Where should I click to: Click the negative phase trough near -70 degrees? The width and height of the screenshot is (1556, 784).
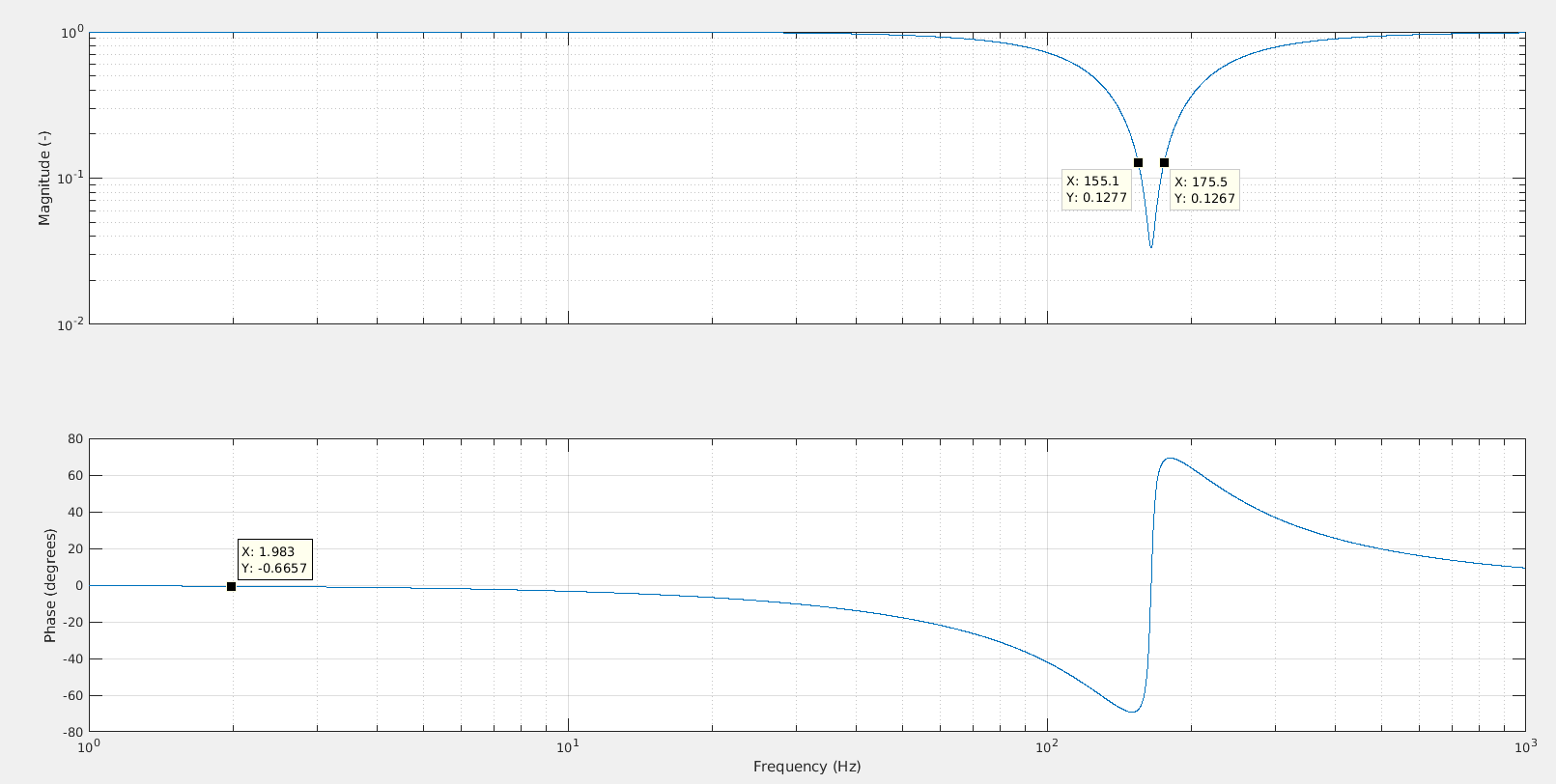[1132, 712]
